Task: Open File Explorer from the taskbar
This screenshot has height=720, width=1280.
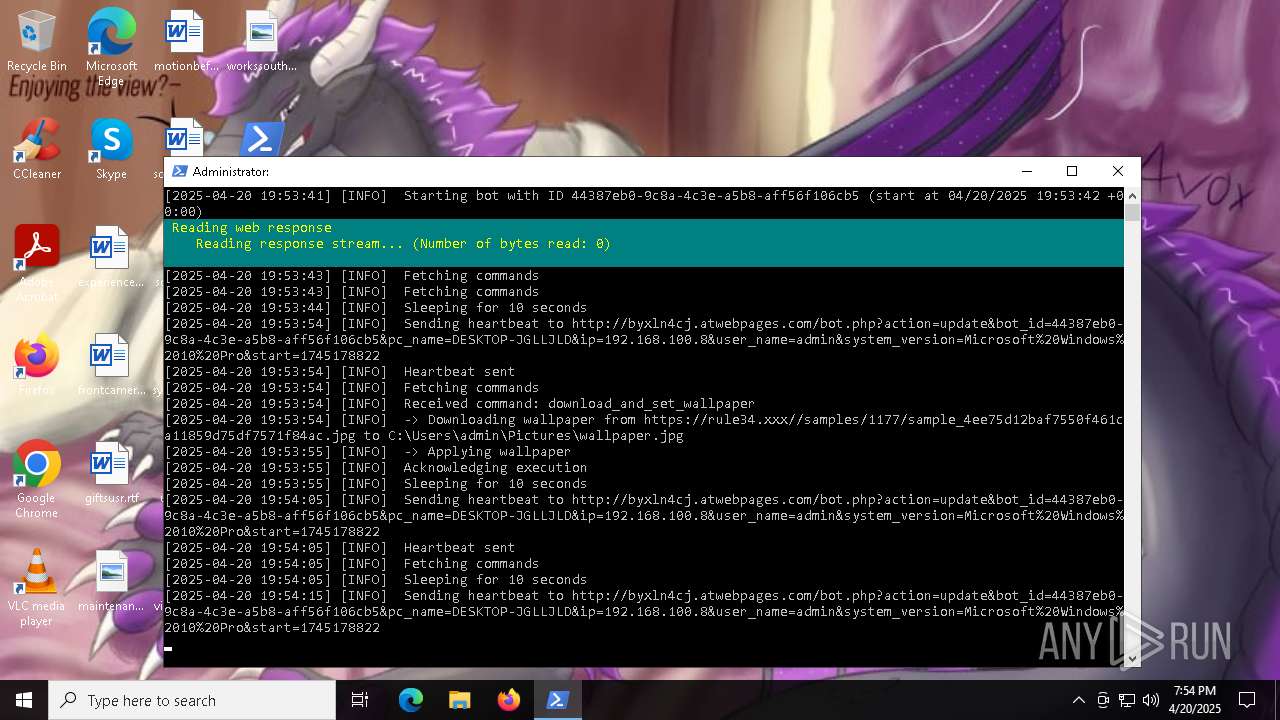Action: (459, 700)
